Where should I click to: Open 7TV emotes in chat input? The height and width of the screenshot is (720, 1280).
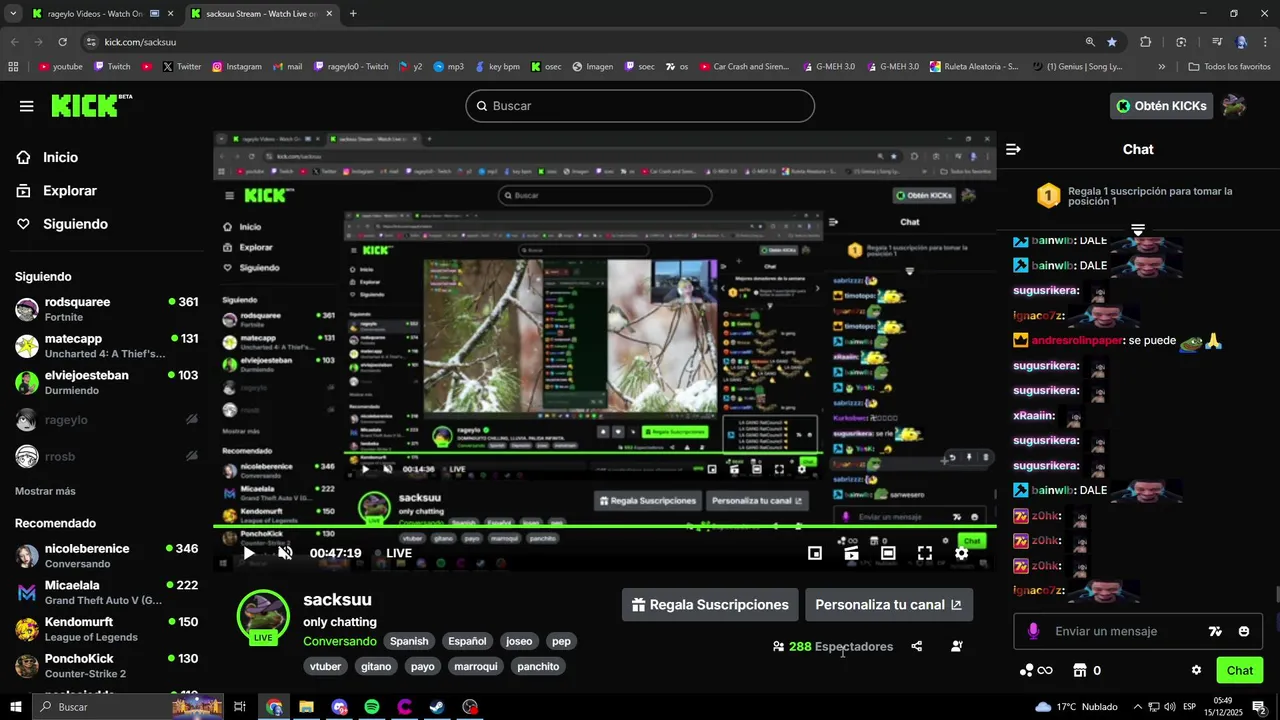[1215, 631]
